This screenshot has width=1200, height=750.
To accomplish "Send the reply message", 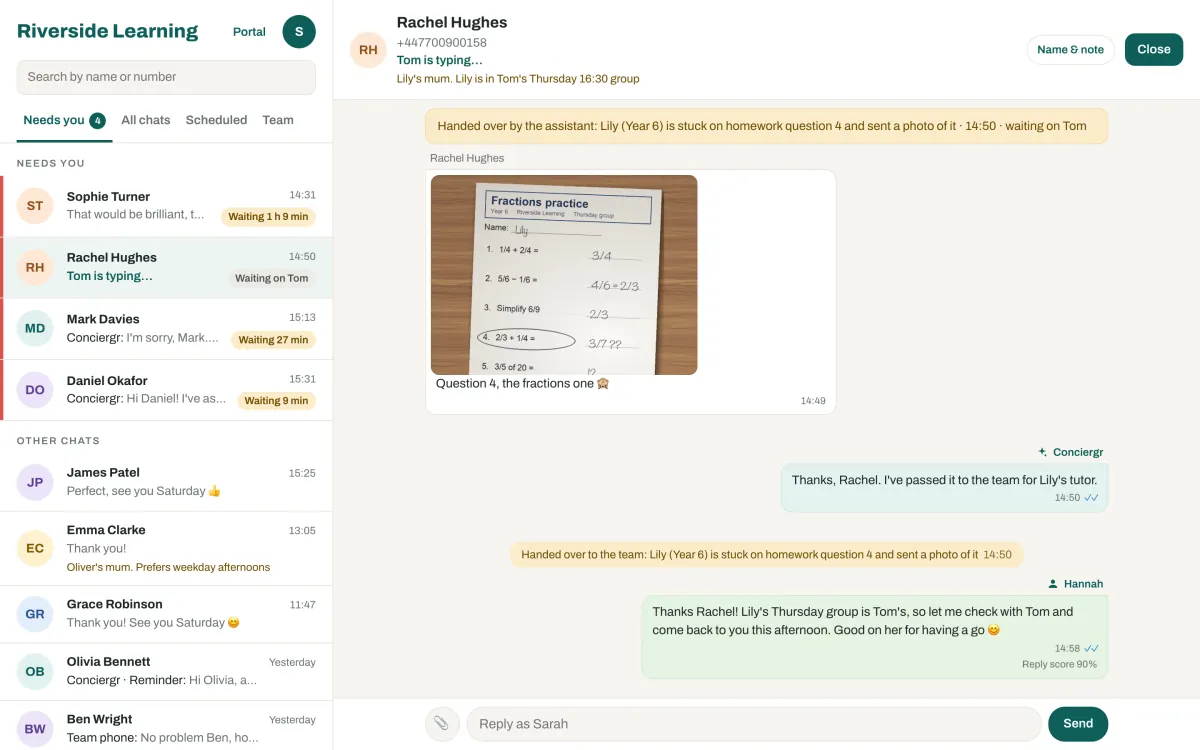I will point(1078,724).
